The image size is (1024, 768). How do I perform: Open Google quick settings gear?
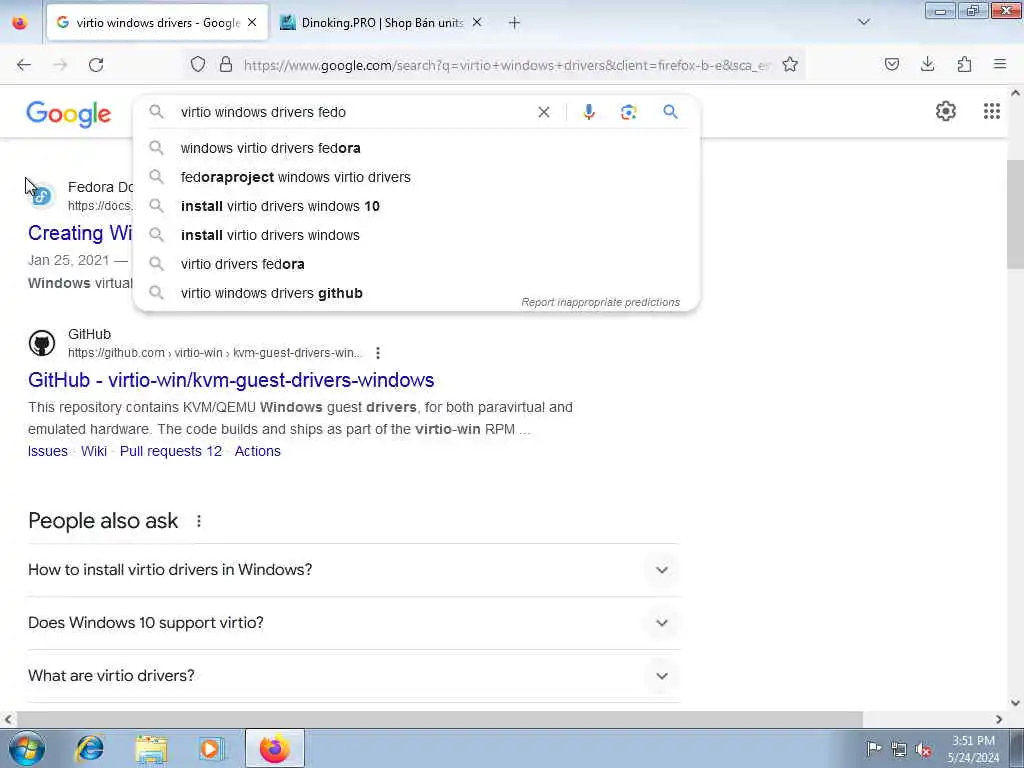(945, 111)
